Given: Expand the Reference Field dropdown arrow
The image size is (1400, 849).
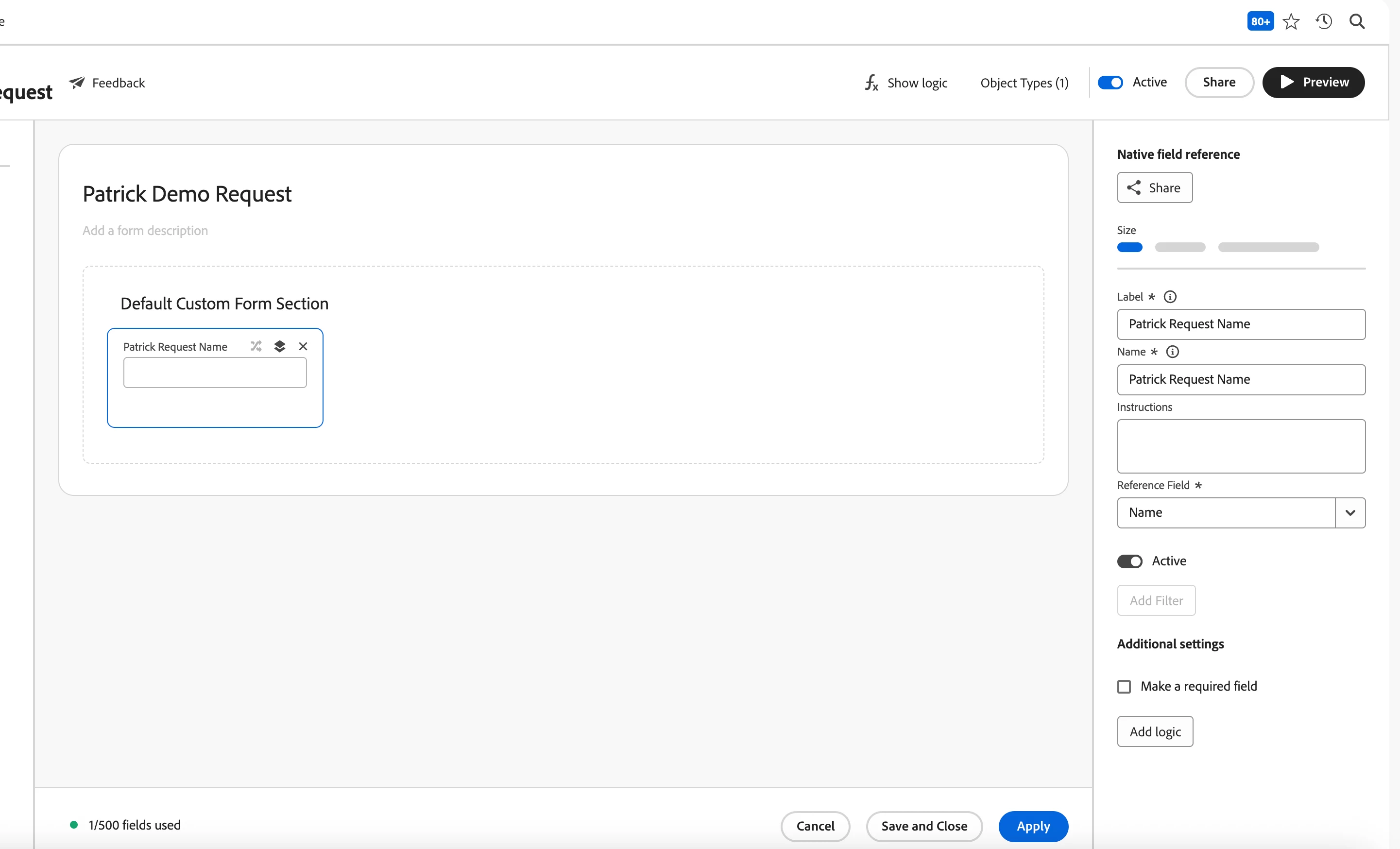Looking at the screenshot, I should [x=1350, y=512].
